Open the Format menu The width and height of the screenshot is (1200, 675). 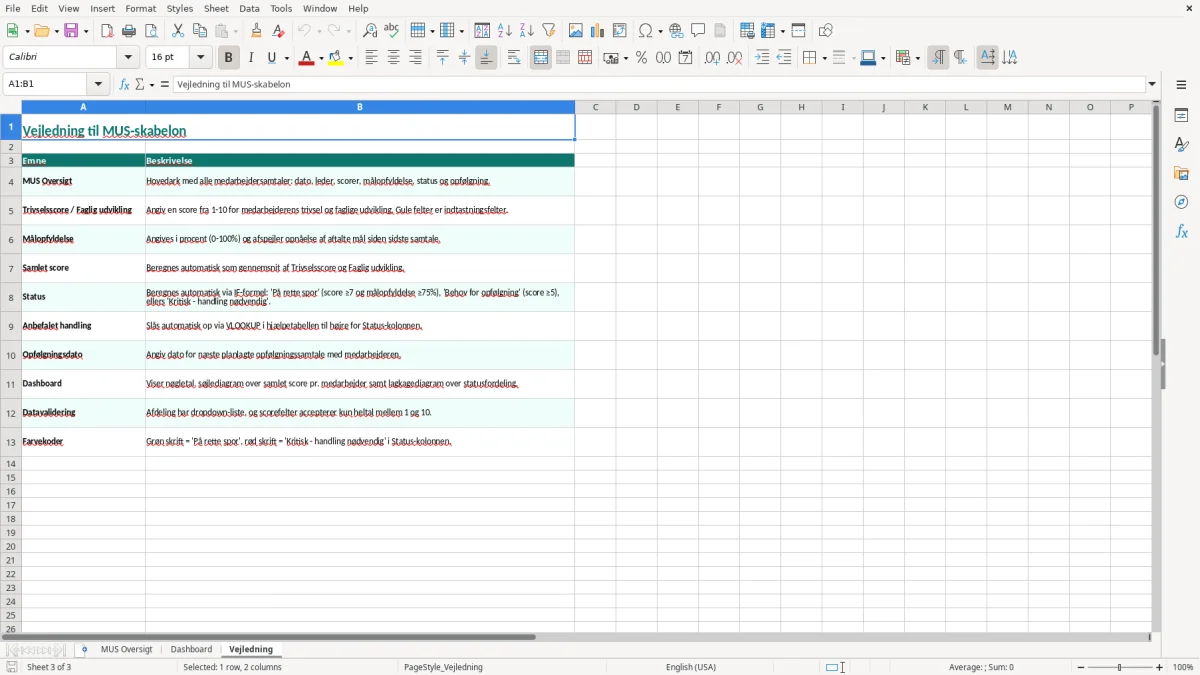pos(141,8)
